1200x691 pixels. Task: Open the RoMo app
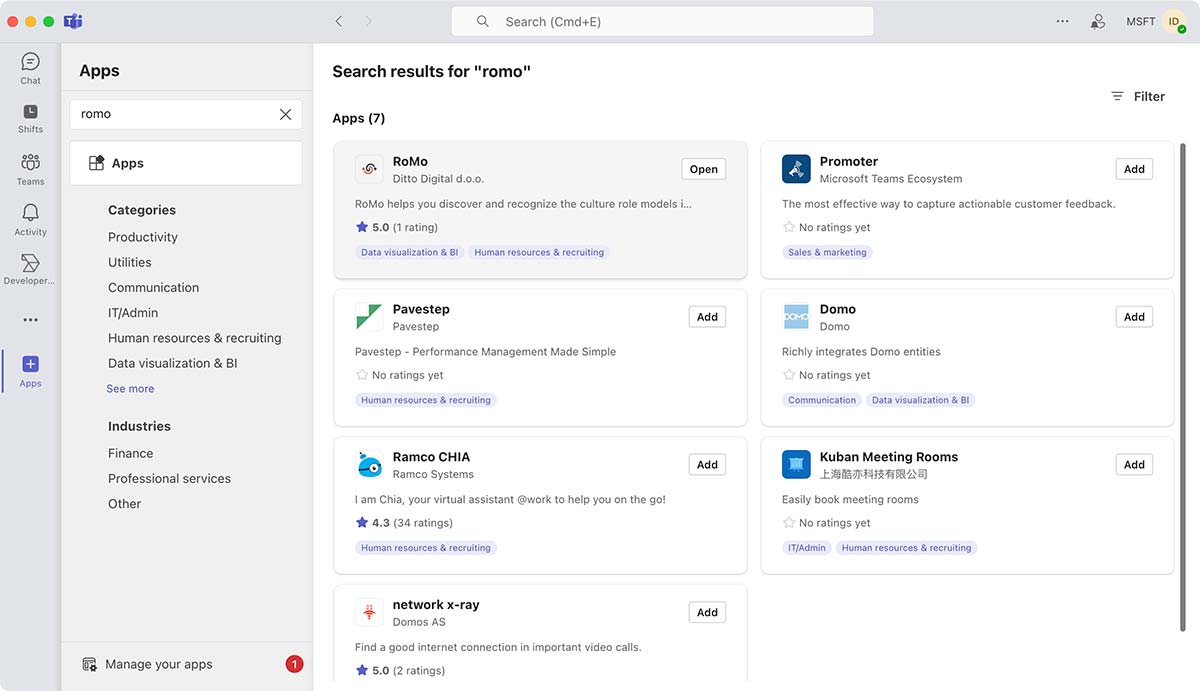click(x=704, y=169)
